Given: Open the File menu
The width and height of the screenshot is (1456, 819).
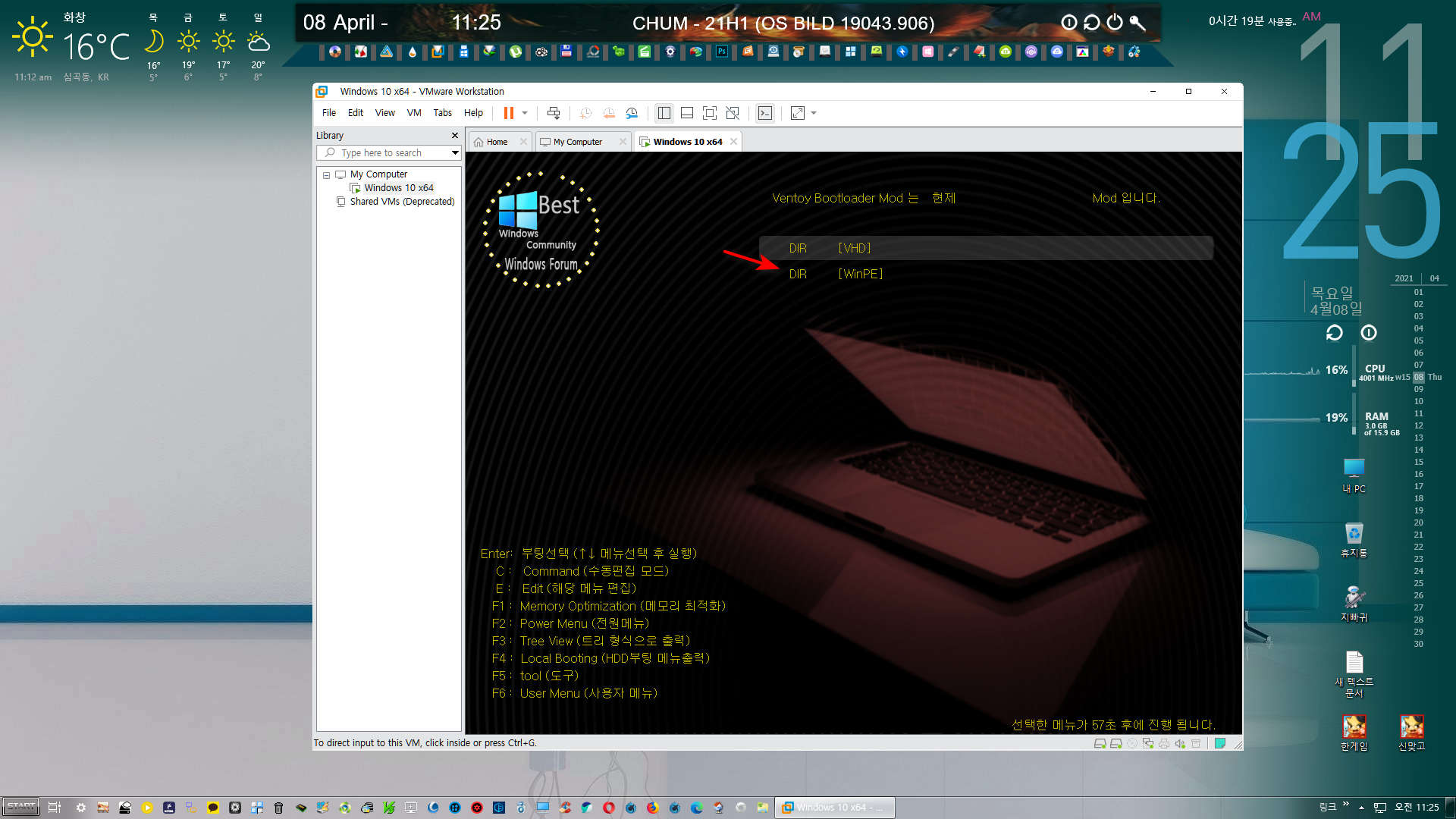Looking at the screenshot, I should pyautogui.click(x=329, y=113).
